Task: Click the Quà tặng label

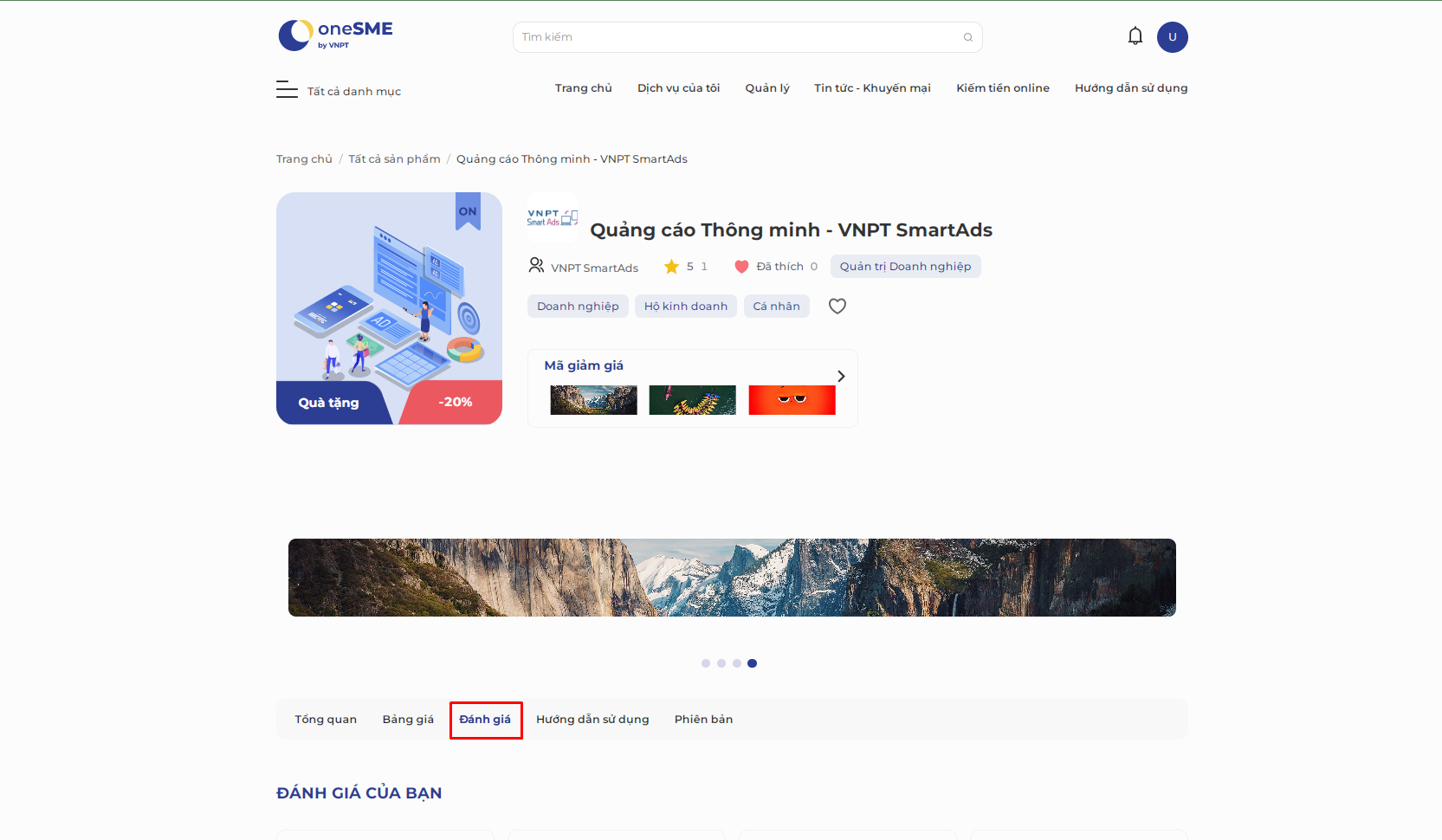Action: (x=329, y=403)
